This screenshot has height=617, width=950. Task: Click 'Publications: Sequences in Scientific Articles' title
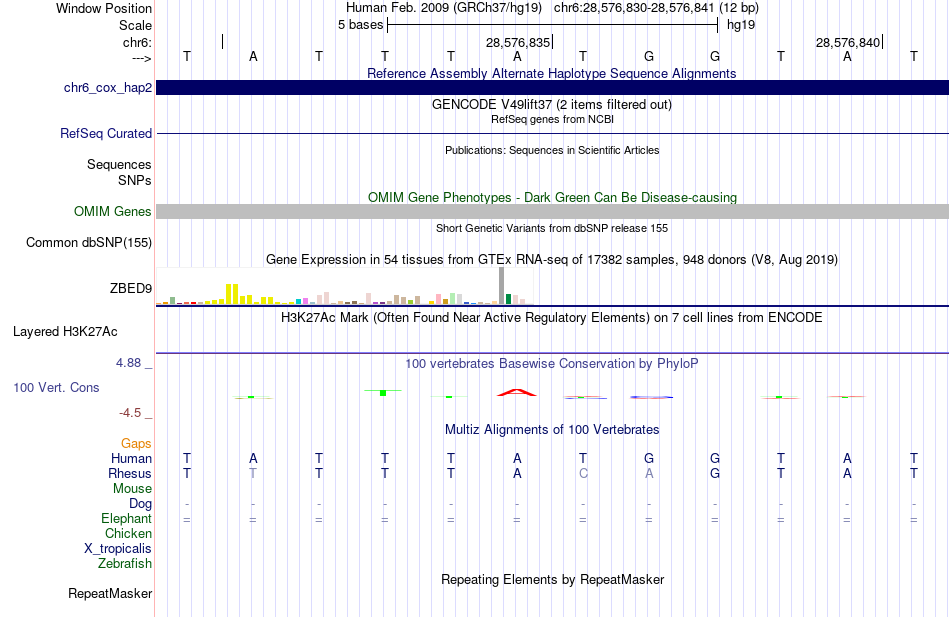552,150
